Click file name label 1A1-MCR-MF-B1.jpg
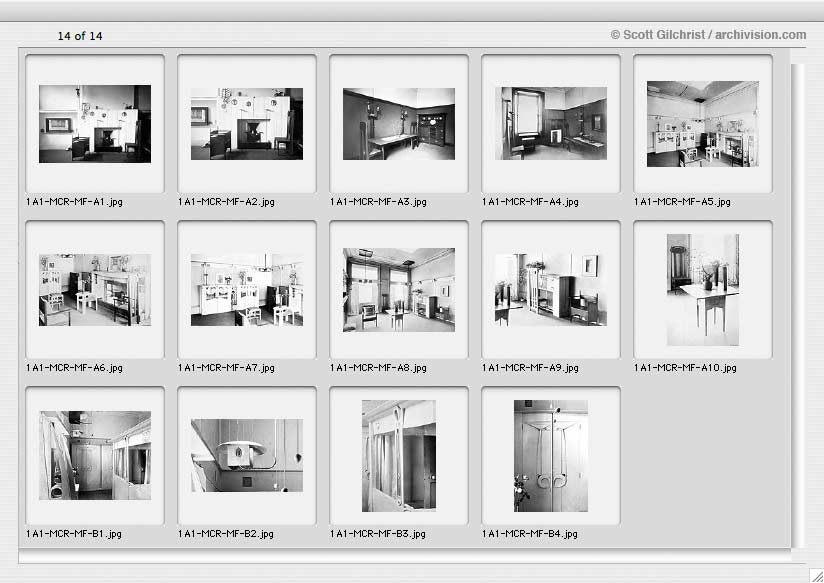Viewport: 824px width, 583px height. (x=74, y=534)
